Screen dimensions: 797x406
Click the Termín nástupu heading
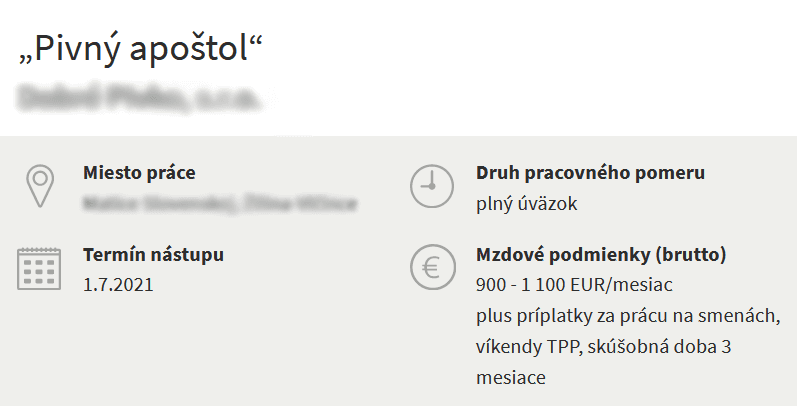tap(153, 254)
